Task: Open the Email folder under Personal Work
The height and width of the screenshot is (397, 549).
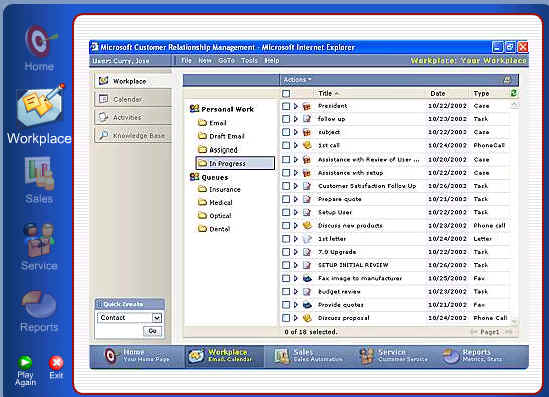Action: (212, 123)
